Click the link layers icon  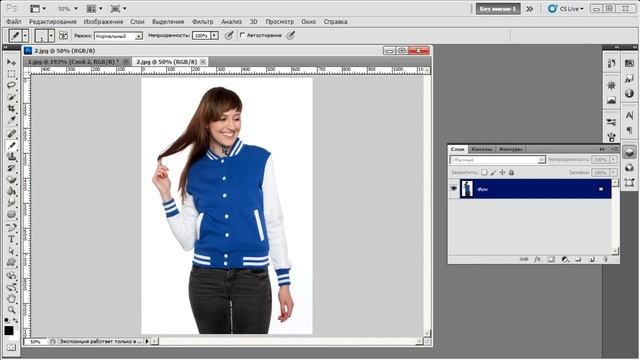click(524, 259)
